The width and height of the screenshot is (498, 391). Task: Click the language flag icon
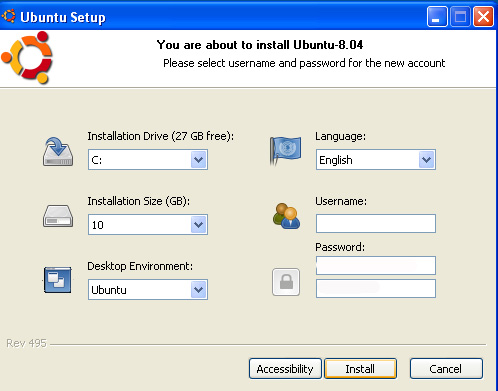pos(285,150)
